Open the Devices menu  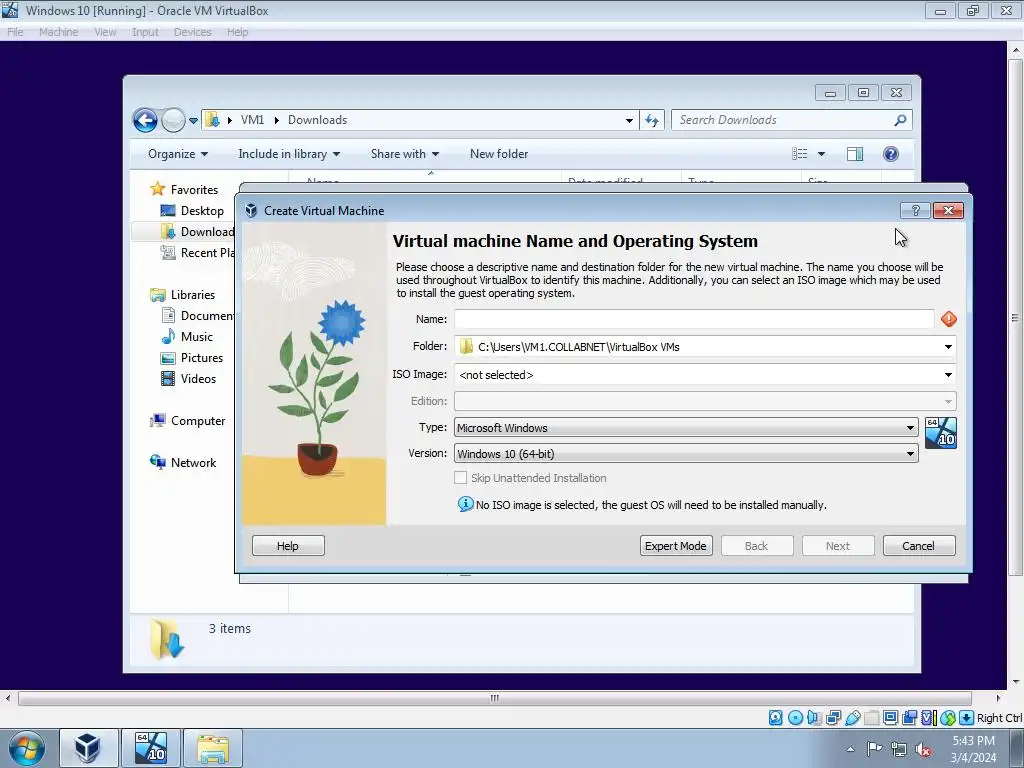coord(192,32)
